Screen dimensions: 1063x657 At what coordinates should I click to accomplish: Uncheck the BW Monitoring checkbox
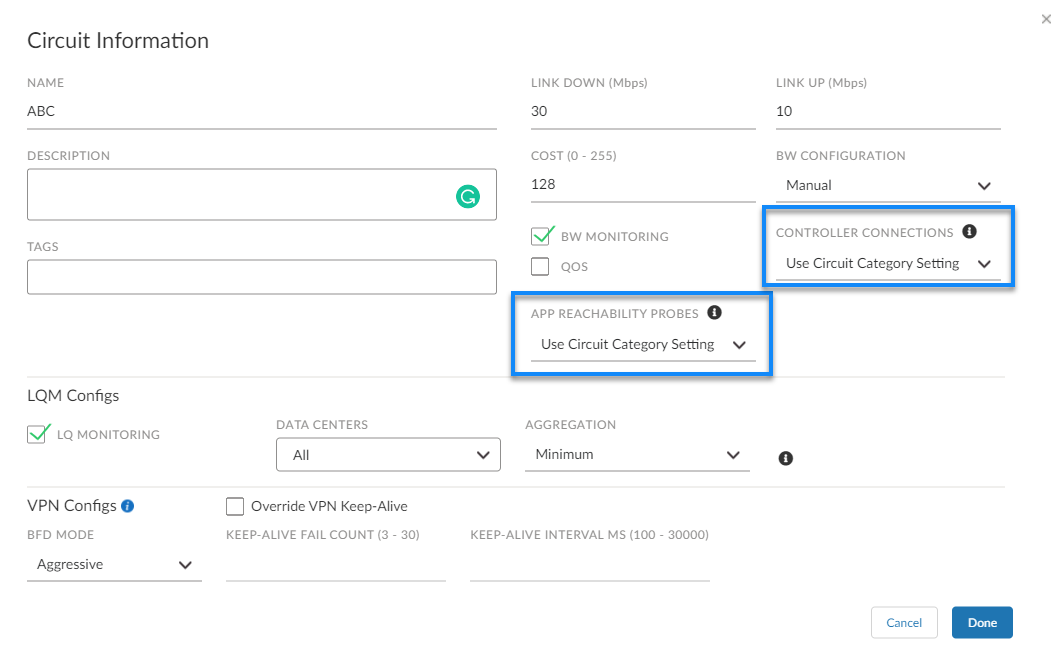[541, 236]
